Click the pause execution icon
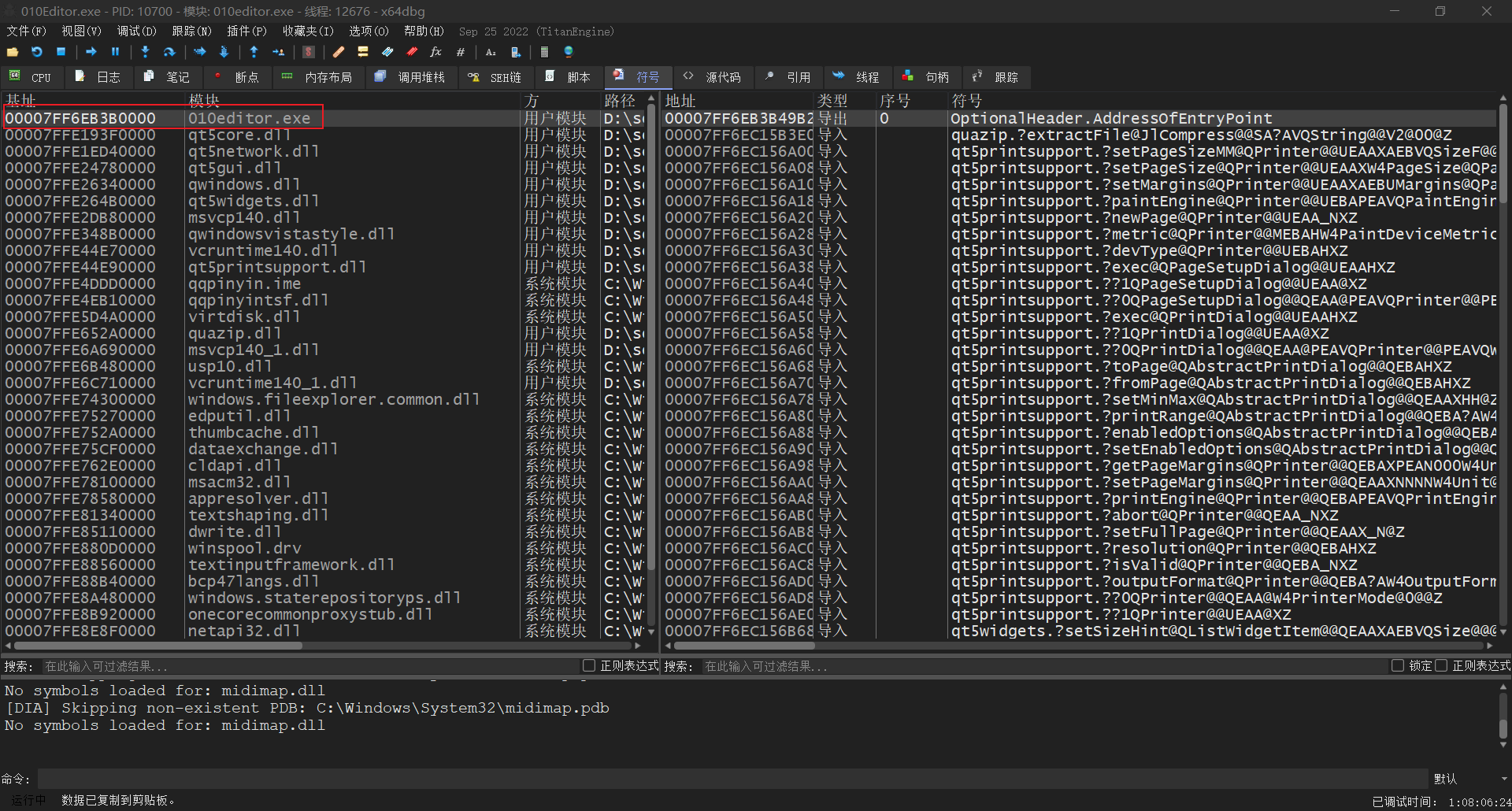 (x=115, y=52)
